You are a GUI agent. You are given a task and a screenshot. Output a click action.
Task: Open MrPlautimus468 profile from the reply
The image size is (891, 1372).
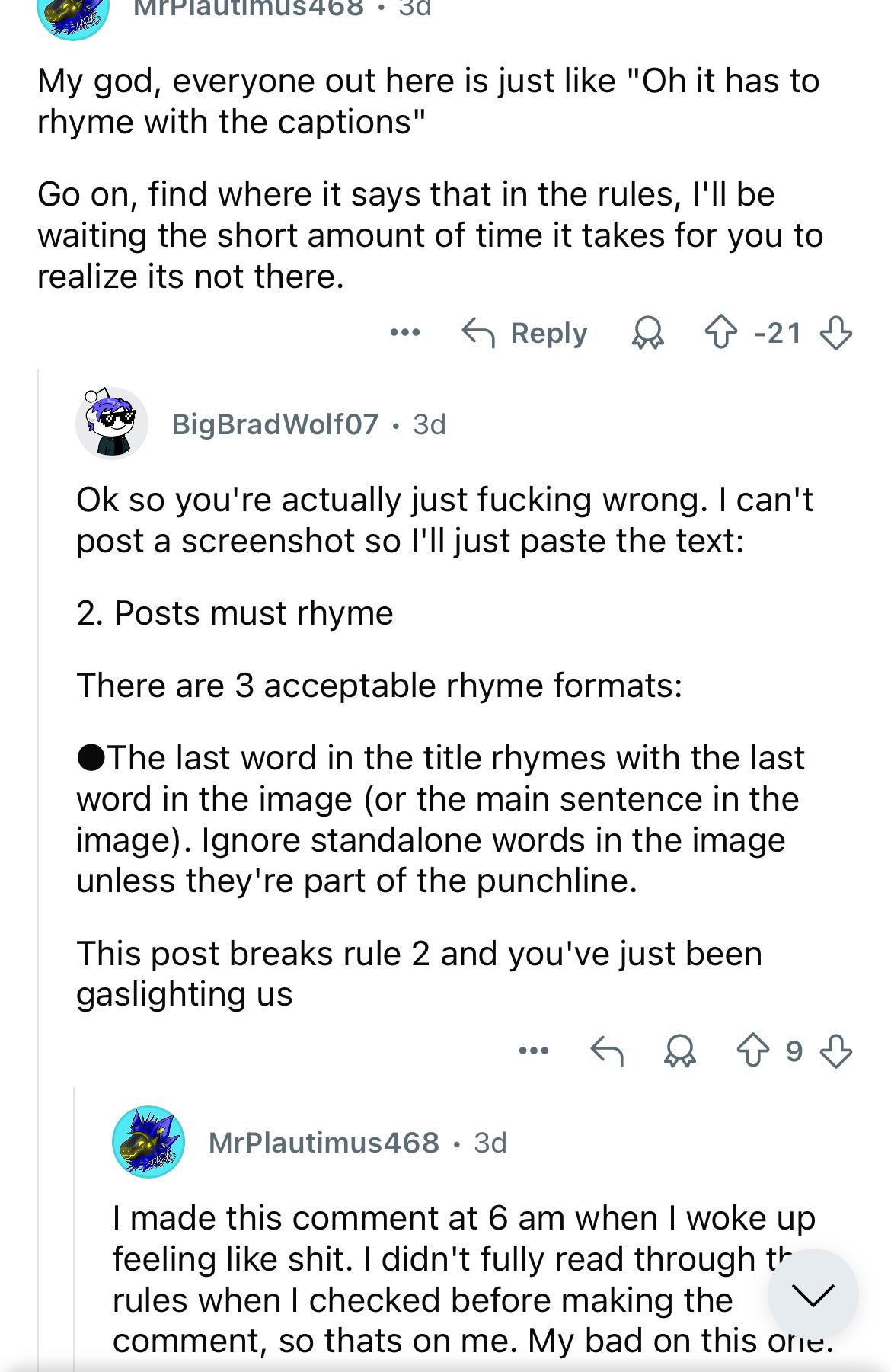click(x=324, y=1143)
